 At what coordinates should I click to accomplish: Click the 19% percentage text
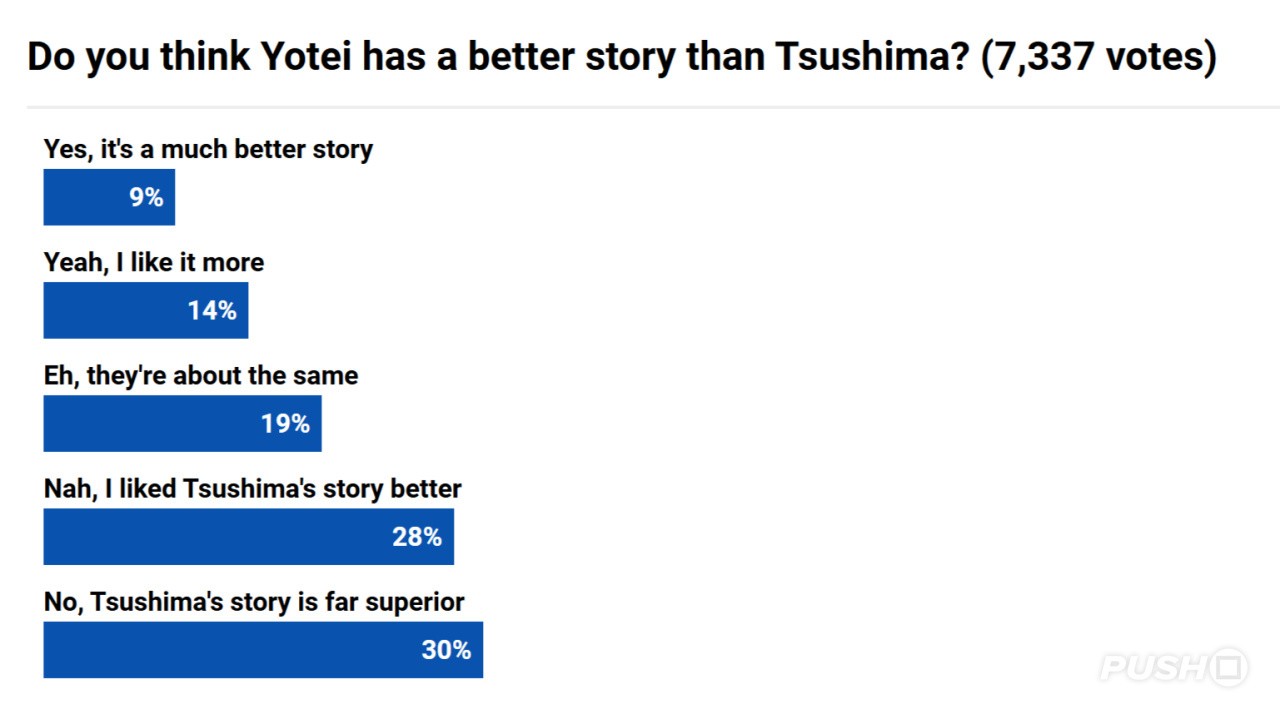(x=286, y=423)
